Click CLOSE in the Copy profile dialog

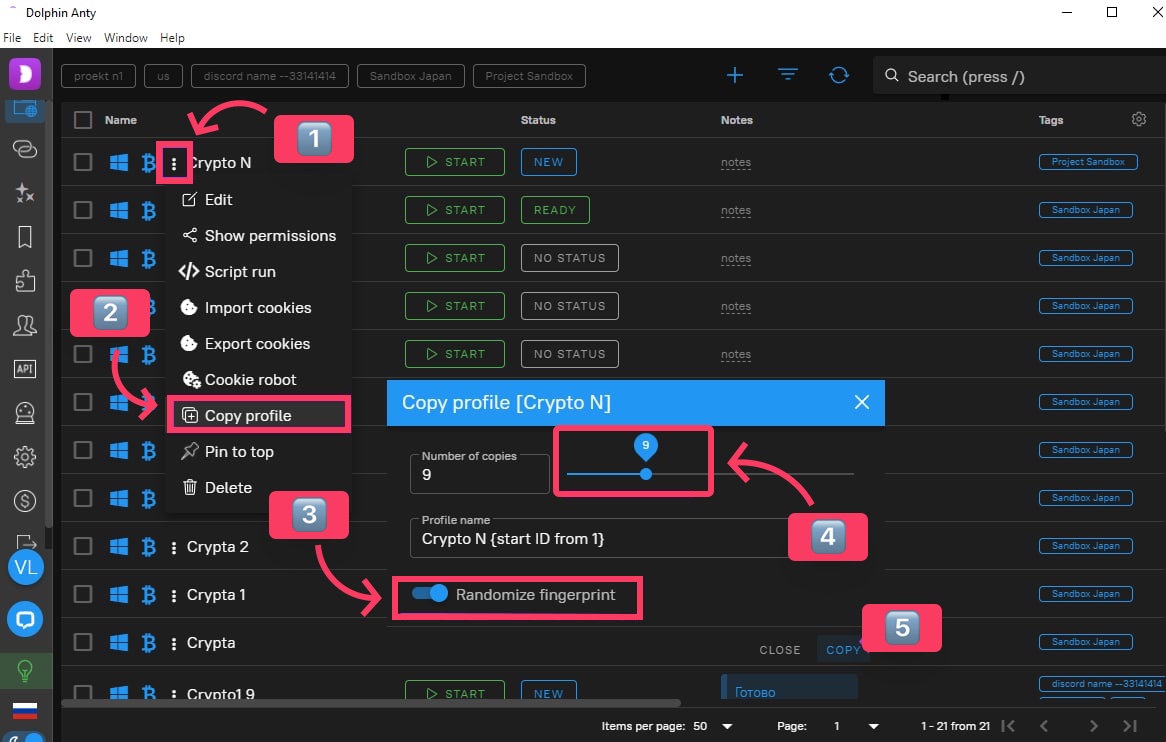(780, 650)
